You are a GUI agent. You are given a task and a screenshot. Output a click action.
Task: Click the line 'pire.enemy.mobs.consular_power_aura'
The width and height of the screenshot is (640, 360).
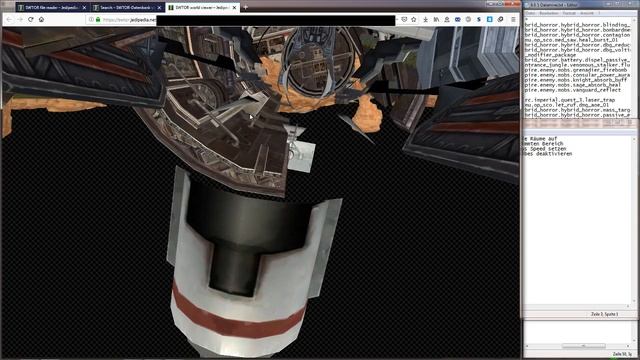pyautogui.click(x=577, y=75)
